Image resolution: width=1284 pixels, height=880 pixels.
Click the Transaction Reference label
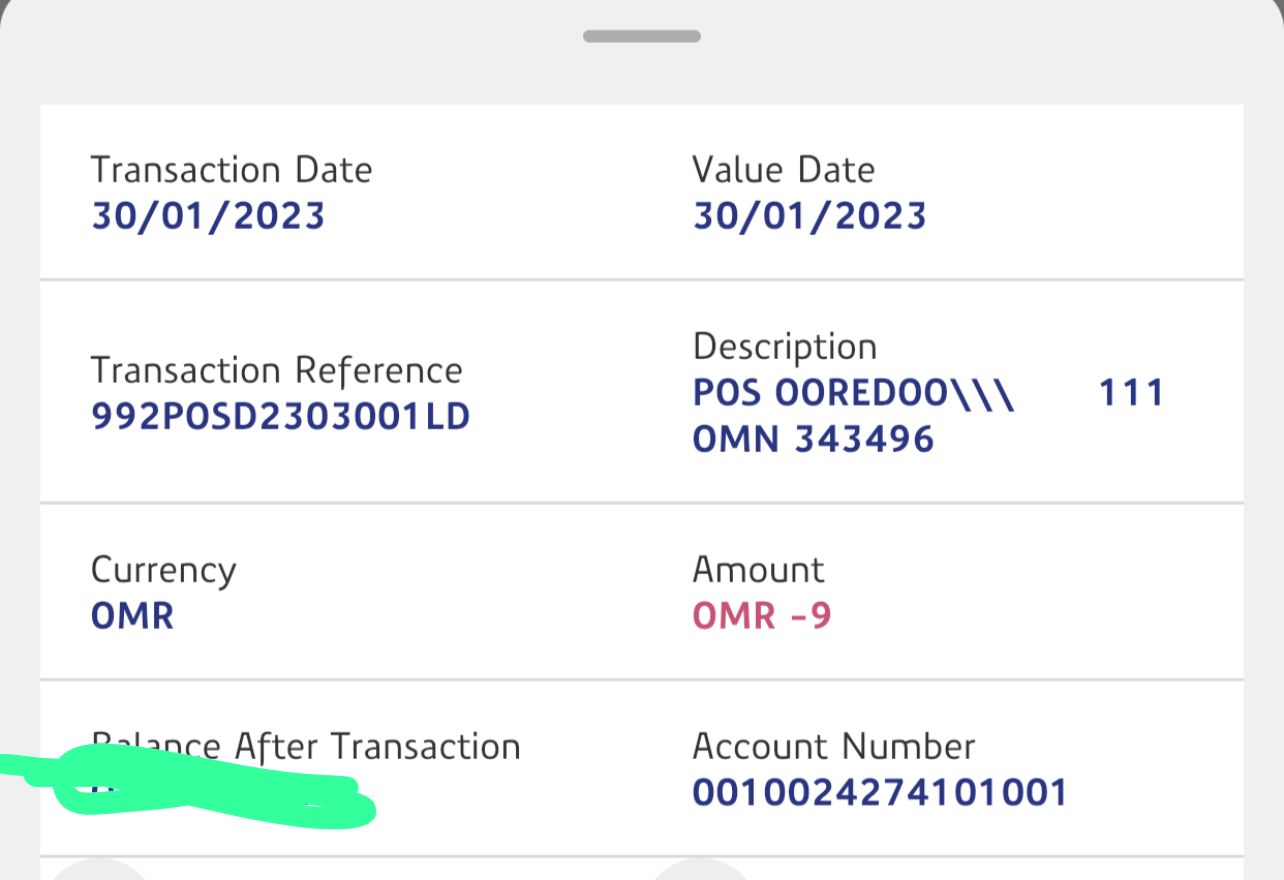coord(276,371)
